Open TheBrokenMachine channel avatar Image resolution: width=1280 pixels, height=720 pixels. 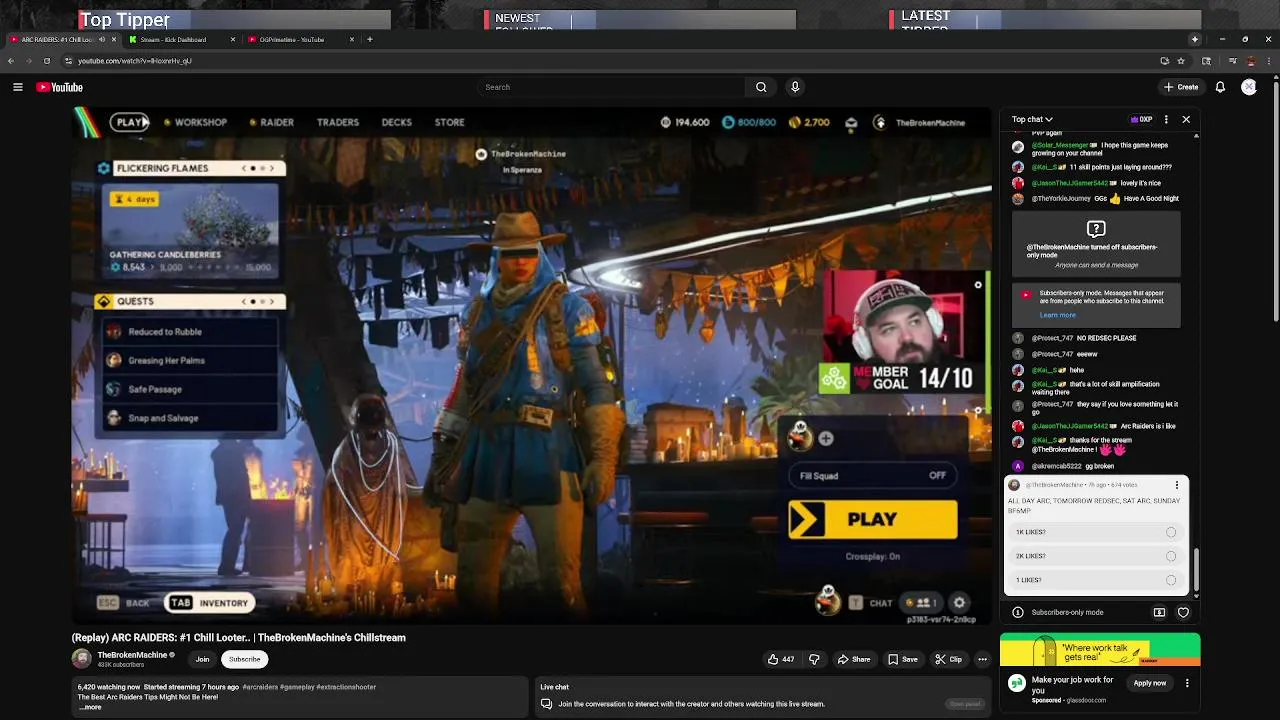82,658
